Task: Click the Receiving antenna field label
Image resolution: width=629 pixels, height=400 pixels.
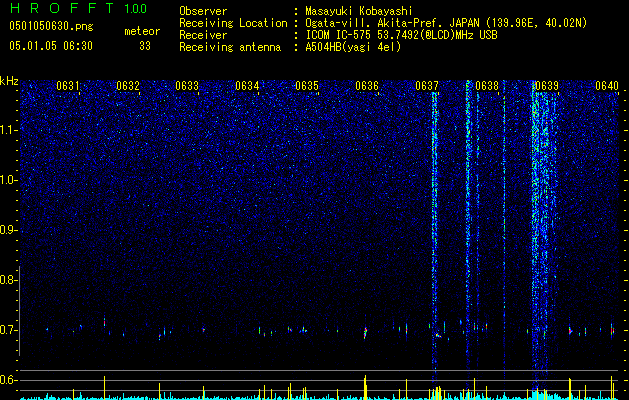Action: click(230, 47)
